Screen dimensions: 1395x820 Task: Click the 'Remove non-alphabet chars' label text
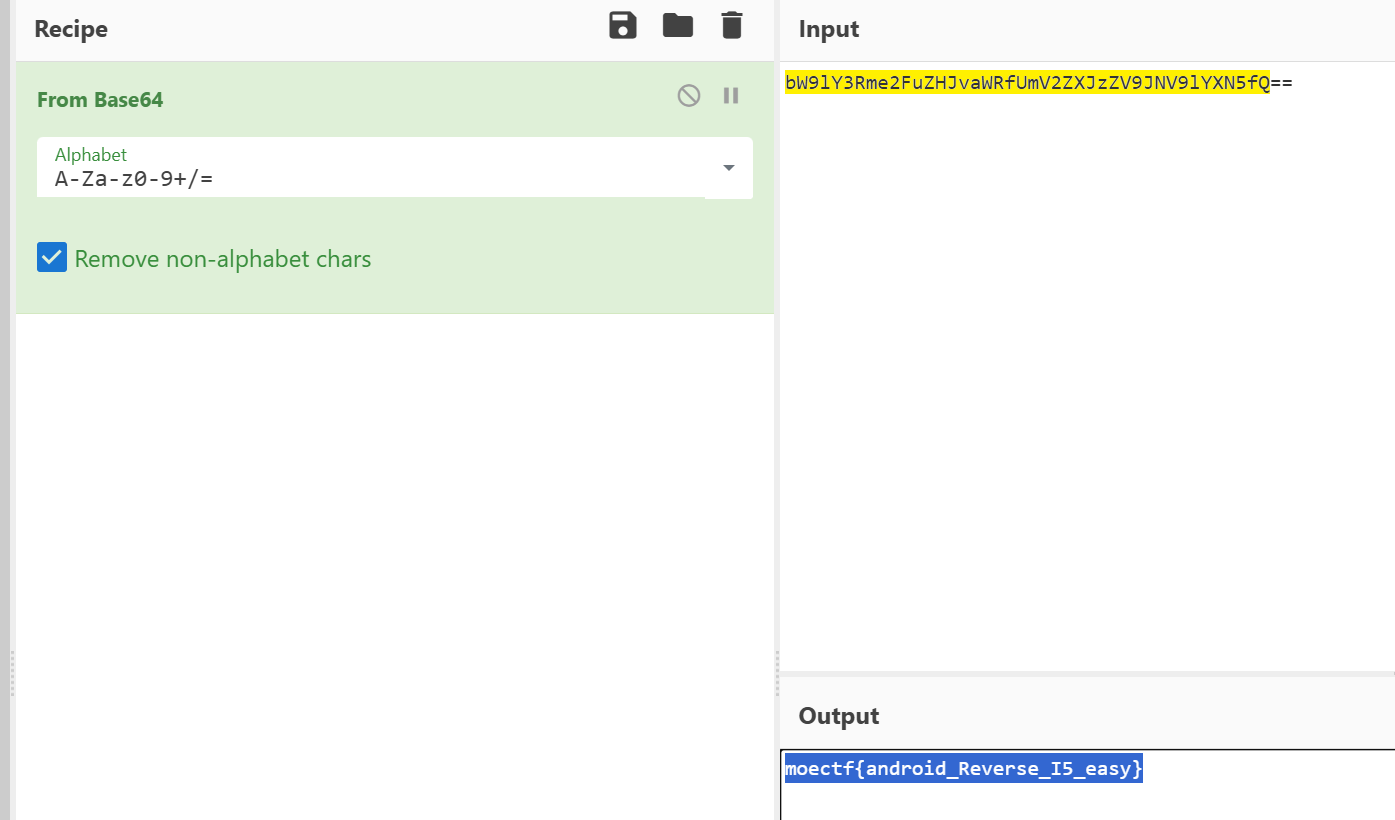pos(222,259)
